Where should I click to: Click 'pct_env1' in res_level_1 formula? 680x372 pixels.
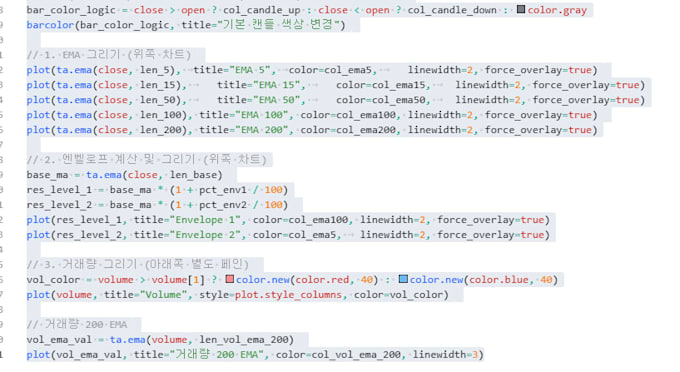[223, 190]
